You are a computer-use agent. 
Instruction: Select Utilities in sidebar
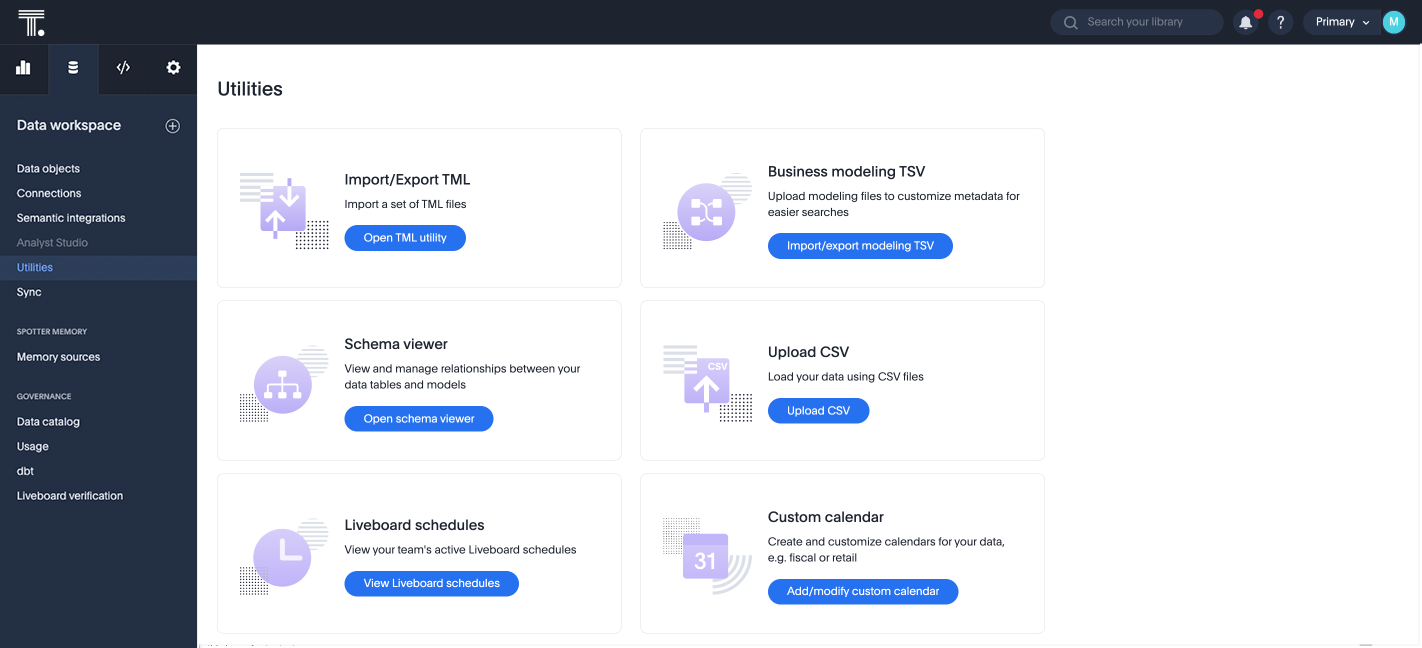pos(98,267)
